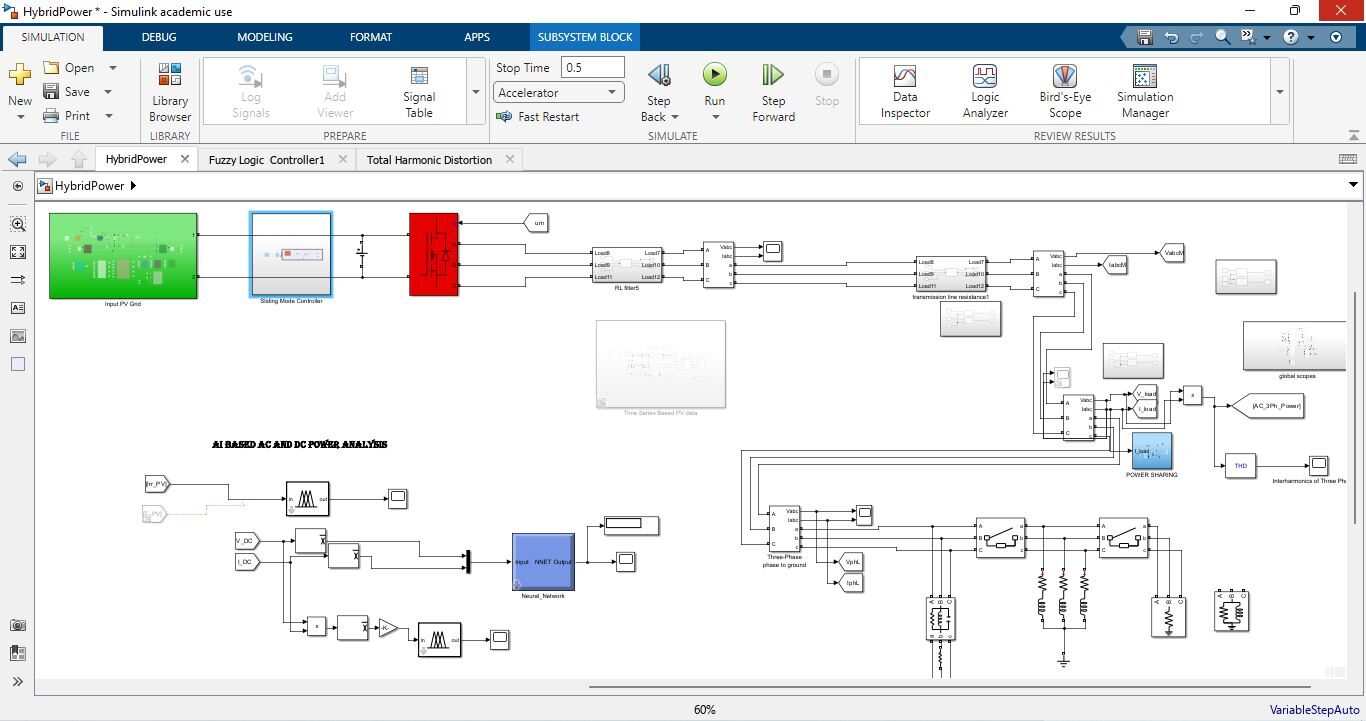Open the Save dropdown arrow

[x=108, y=92]
